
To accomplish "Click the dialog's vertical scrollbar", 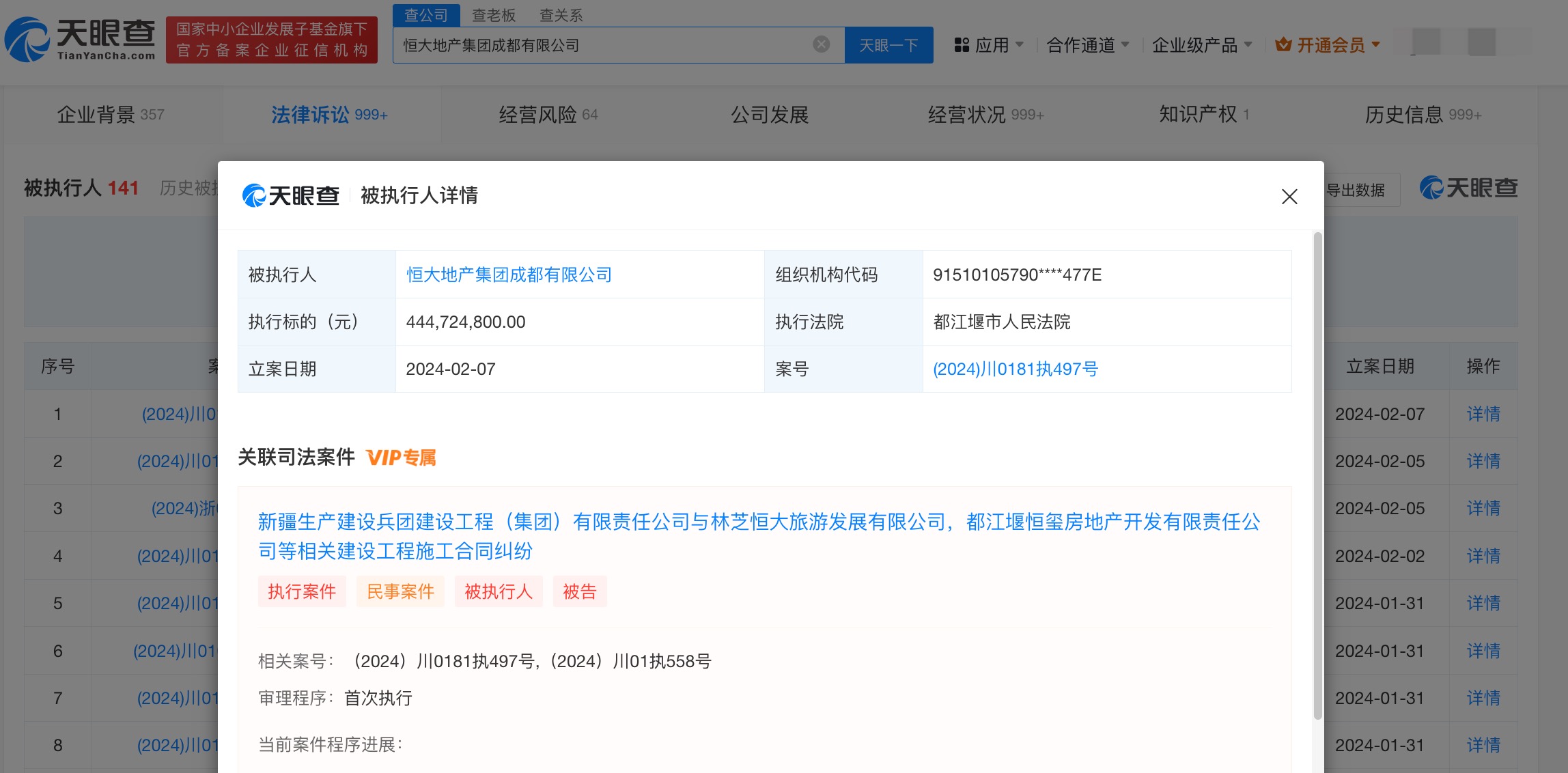I will (1317, 475).
